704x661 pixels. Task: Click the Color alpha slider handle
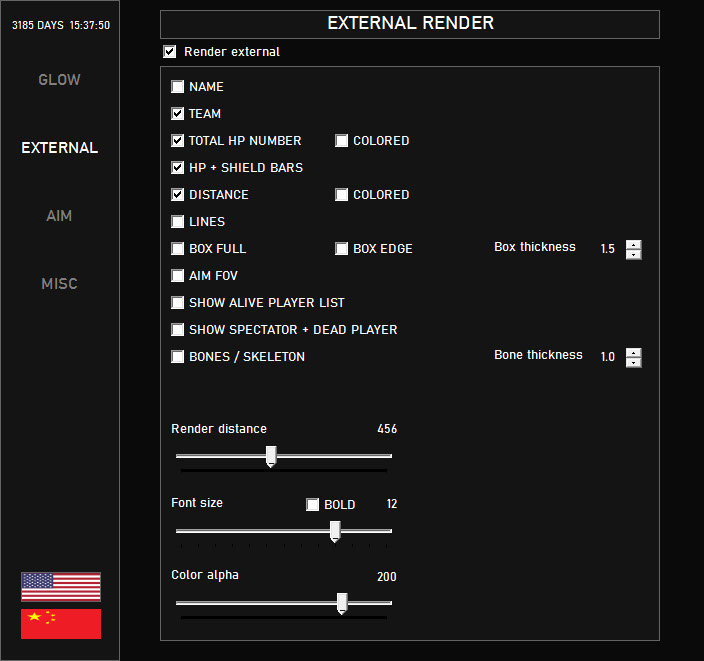tap(342, 602)
